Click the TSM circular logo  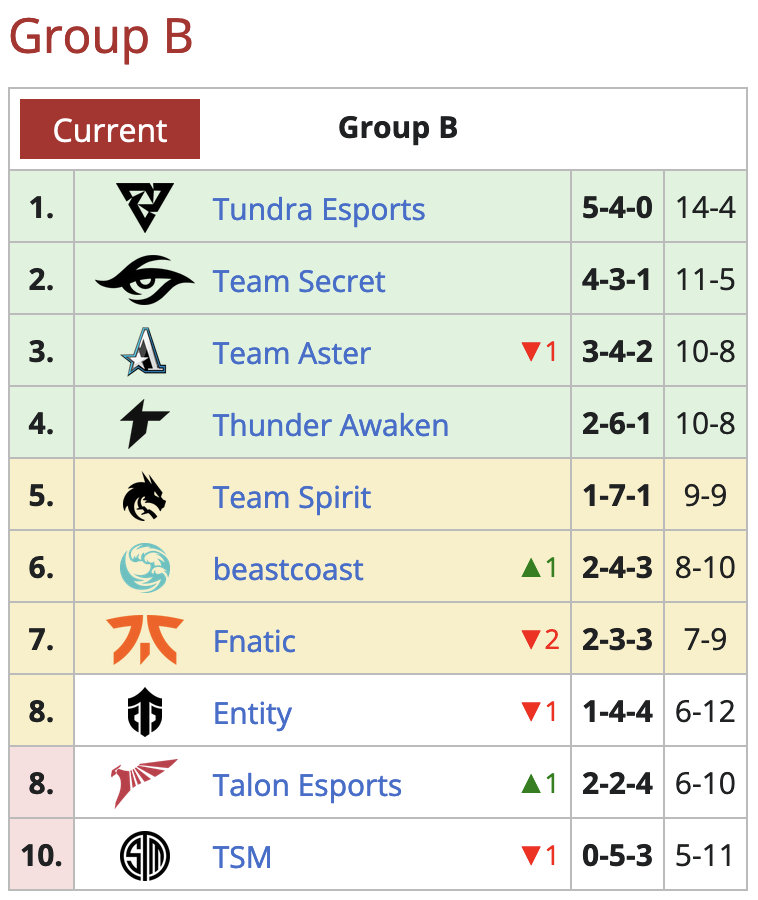pos(144,857)
